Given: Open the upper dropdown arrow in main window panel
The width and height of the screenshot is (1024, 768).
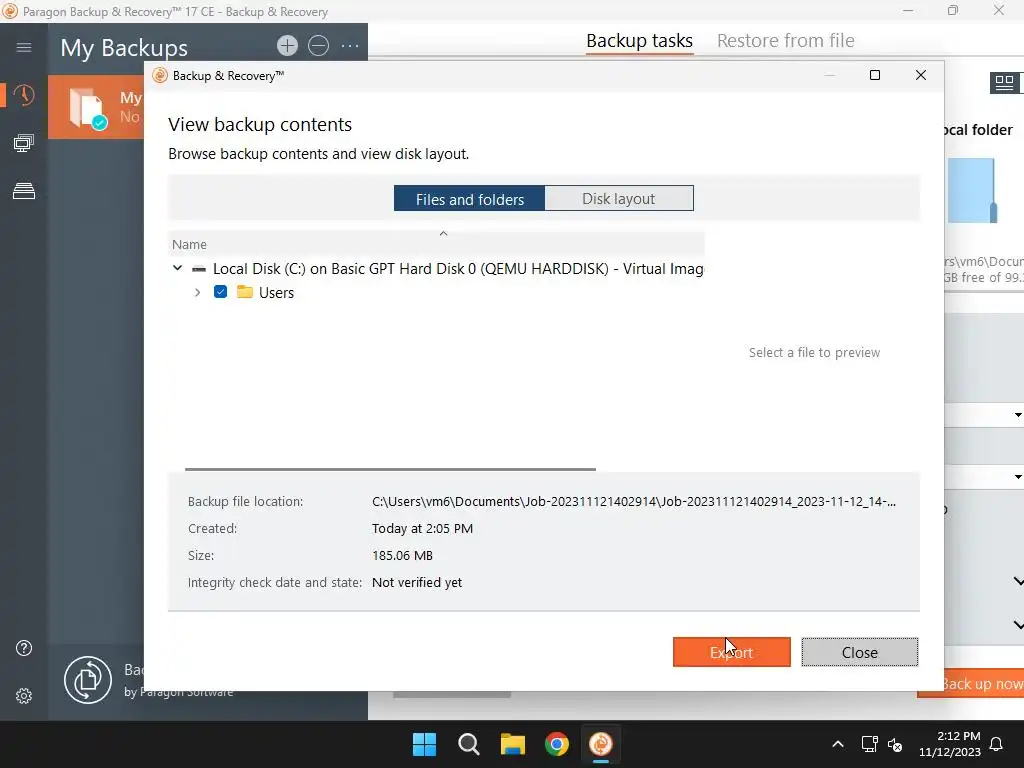Looking at the screenshot, I should 1017,415.
